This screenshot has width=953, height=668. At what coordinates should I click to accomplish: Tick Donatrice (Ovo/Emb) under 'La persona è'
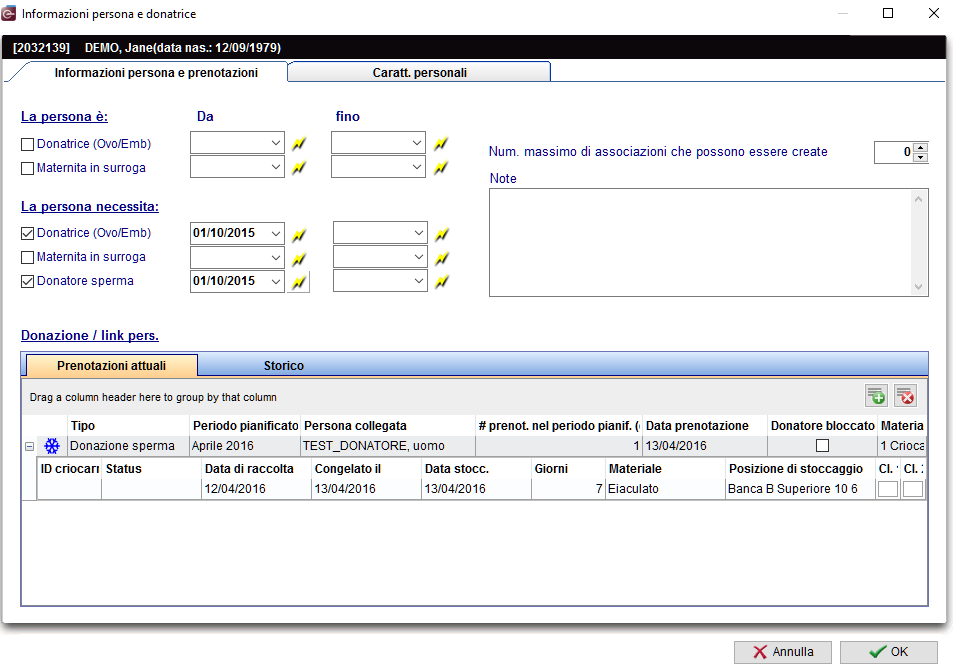pos(27,145)
